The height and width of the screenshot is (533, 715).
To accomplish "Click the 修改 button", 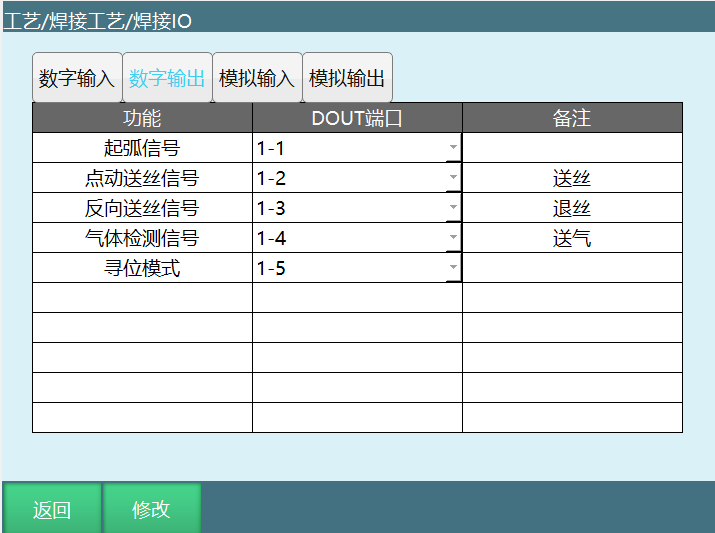I will (x=151, y=509).
